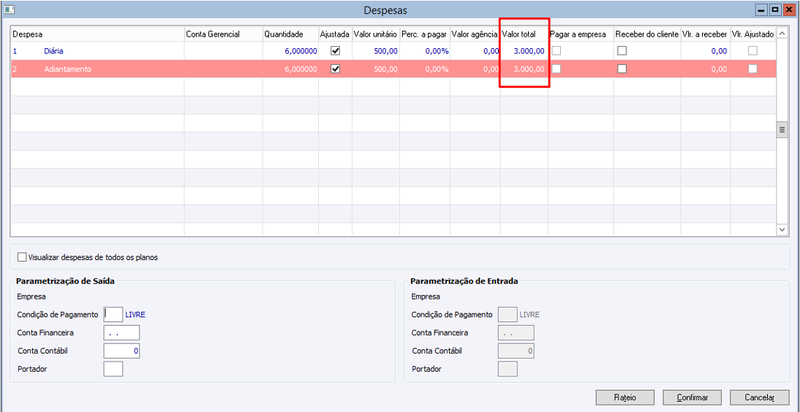
Task: Toggle Vlr. Ajustado checkbox in Adiantamento row
Action: 753,69
